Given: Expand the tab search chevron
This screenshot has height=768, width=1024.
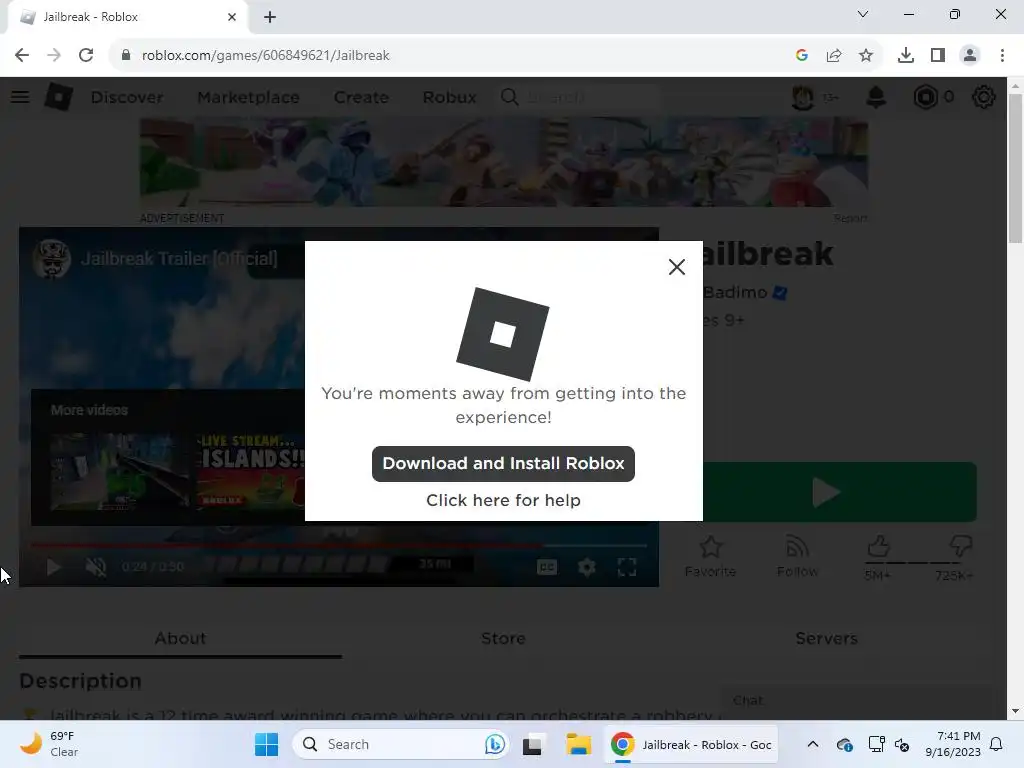Looking at the screenshot, I should click(x=863, y=14).
